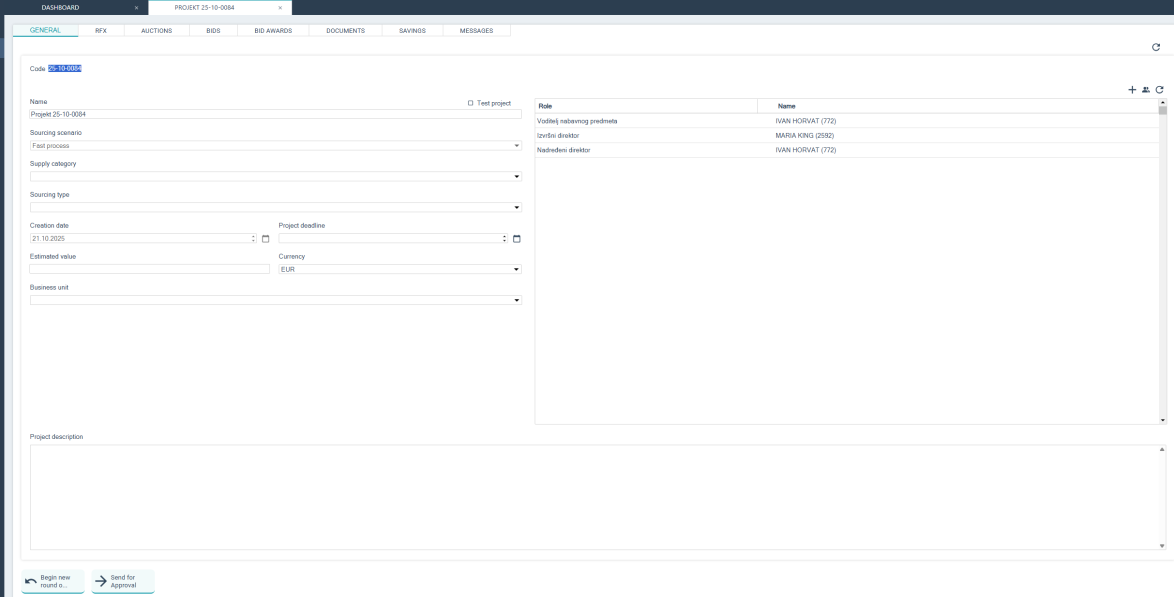This screenshot has width=1174, height=597.
Task: Click into the Estimated value field
Action: (150, 269)
